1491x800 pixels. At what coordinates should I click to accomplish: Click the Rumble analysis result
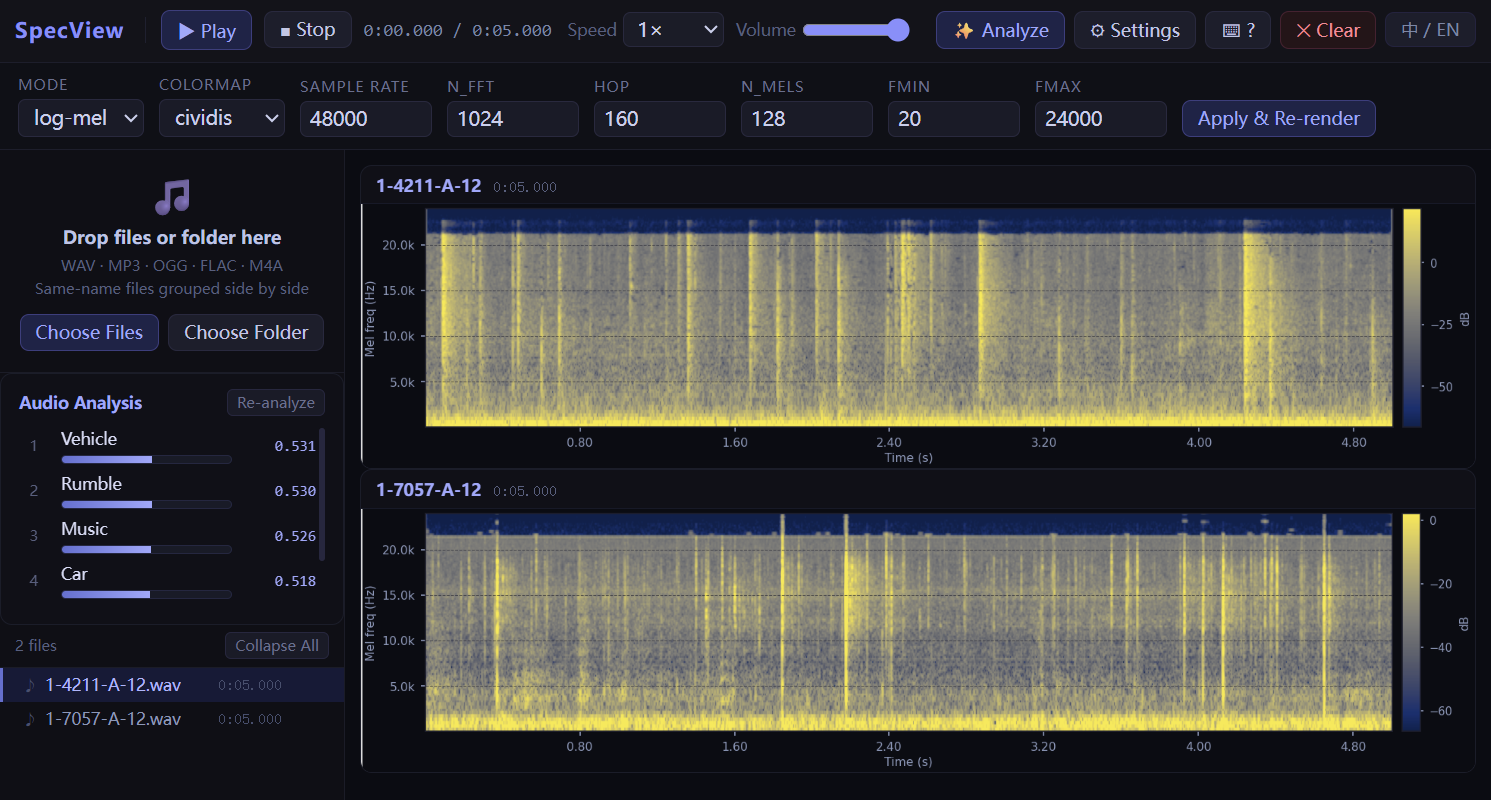click(172, 491)
